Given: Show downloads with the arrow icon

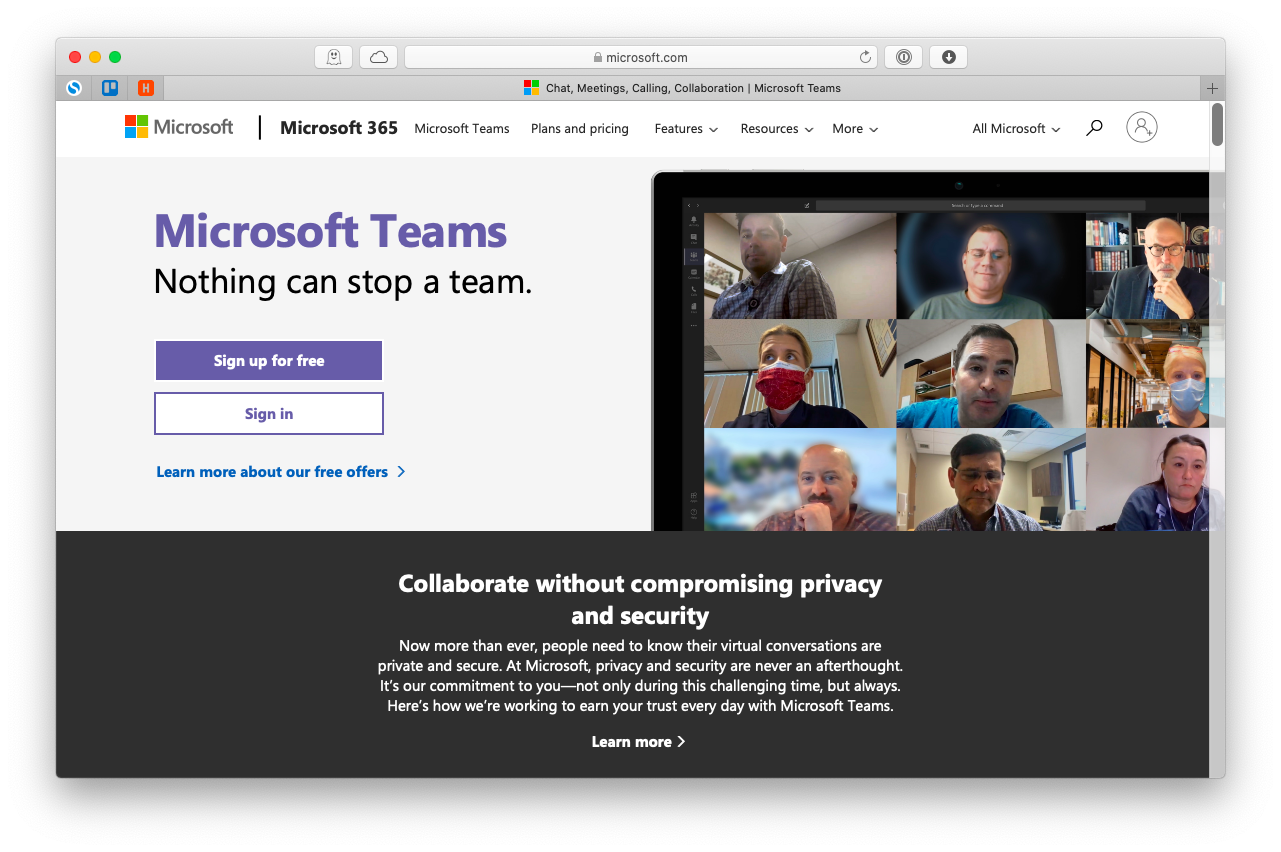Looking at the screenshot, I should pos(948,57).
